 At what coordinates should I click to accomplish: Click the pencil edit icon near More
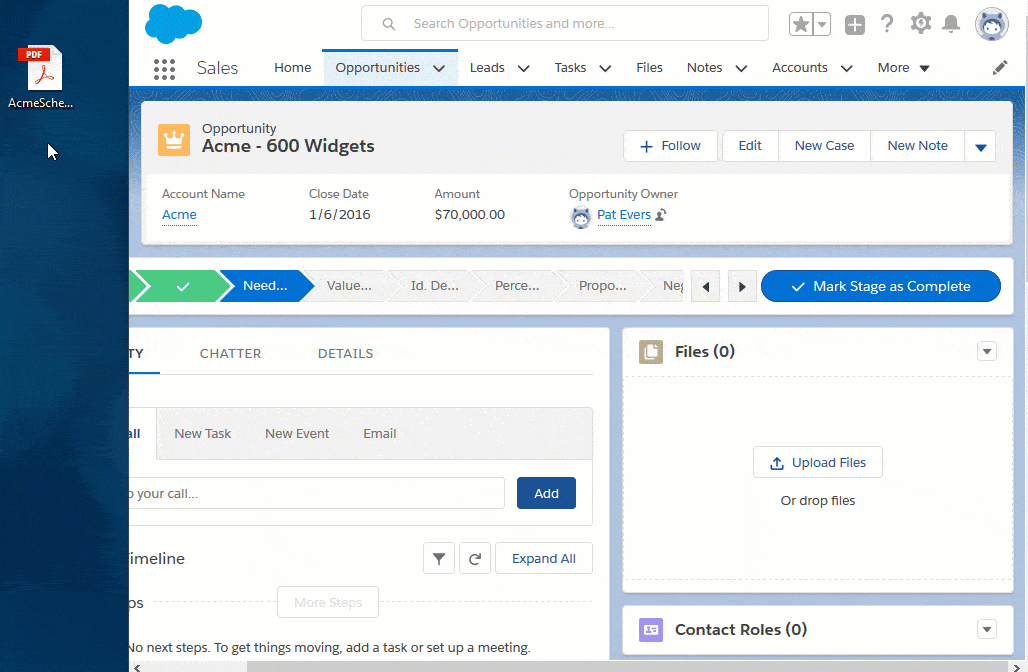999,67
